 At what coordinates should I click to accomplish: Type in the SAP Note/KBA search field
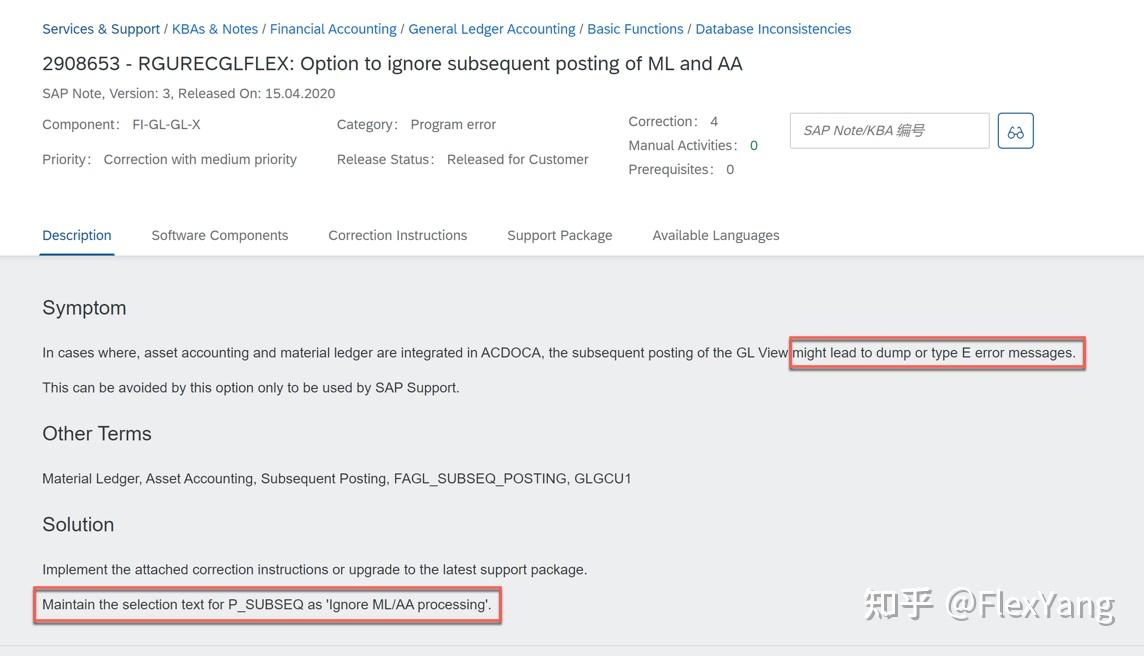tap(888, 131)
